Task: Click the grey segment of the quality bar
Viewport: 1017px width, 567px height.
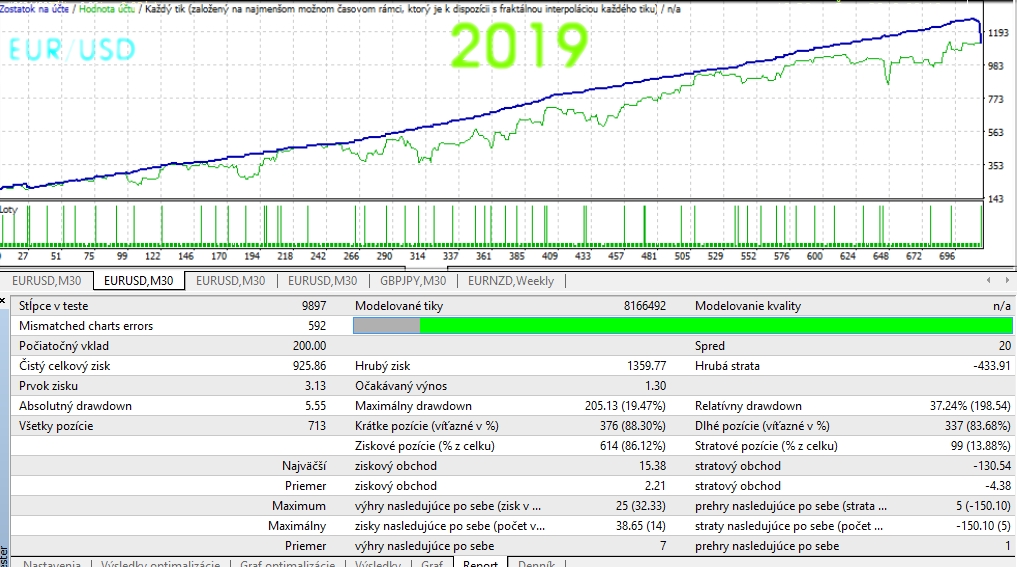Action: [387, 326]
